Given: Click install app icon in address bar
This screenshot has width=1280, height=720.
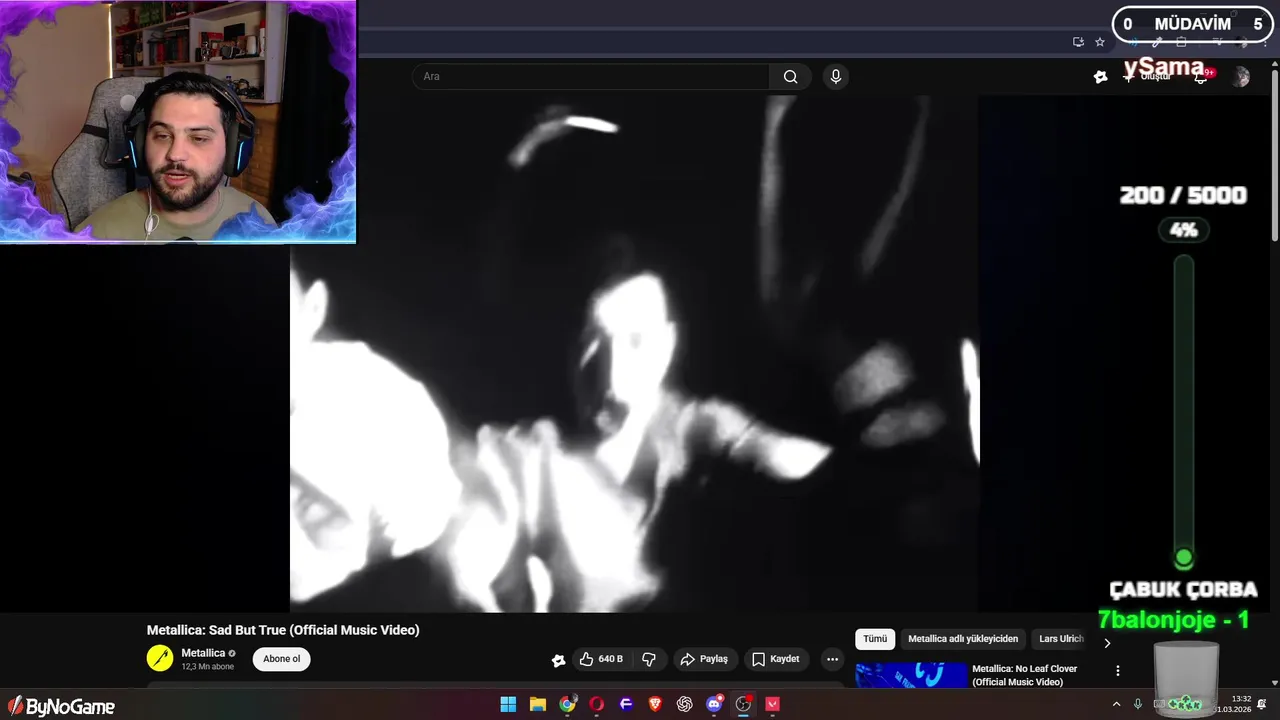Looking at the screenshot, I should click(1078, 42).
